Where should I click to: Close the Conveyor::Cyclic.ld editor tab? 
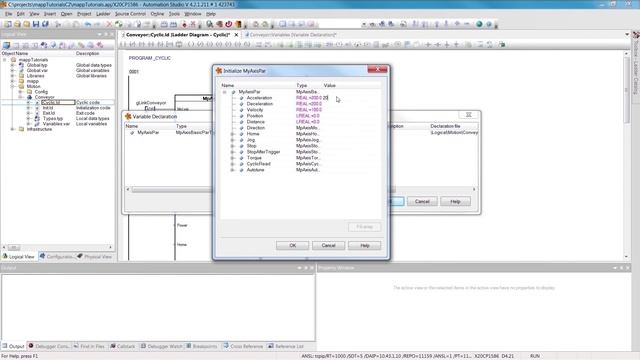pyautogui.click(x=236, y=35)
